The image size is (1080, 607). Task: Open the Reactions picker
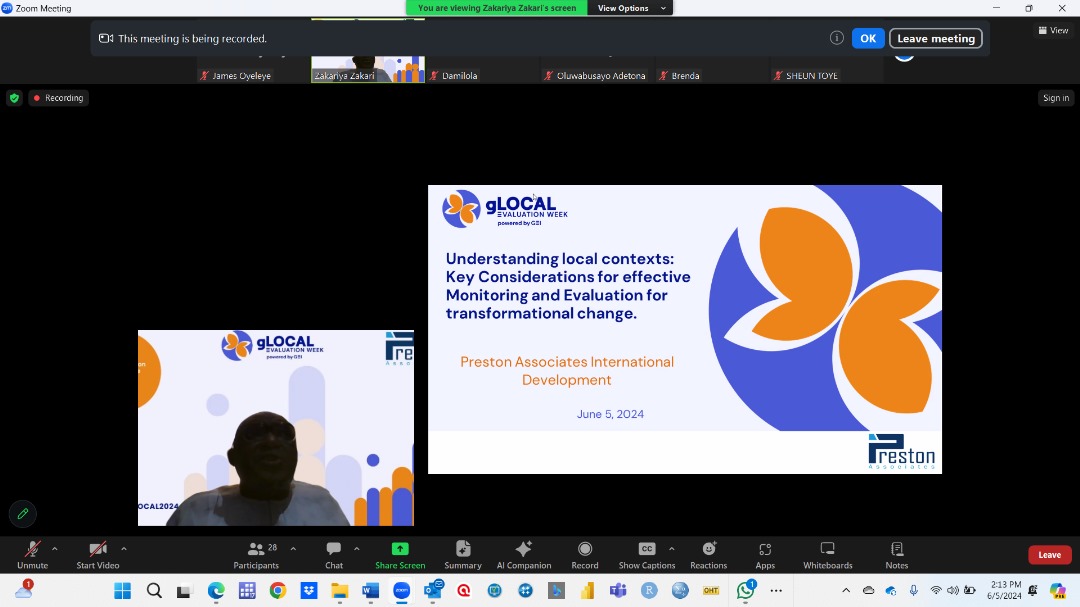tap(709, 555)
